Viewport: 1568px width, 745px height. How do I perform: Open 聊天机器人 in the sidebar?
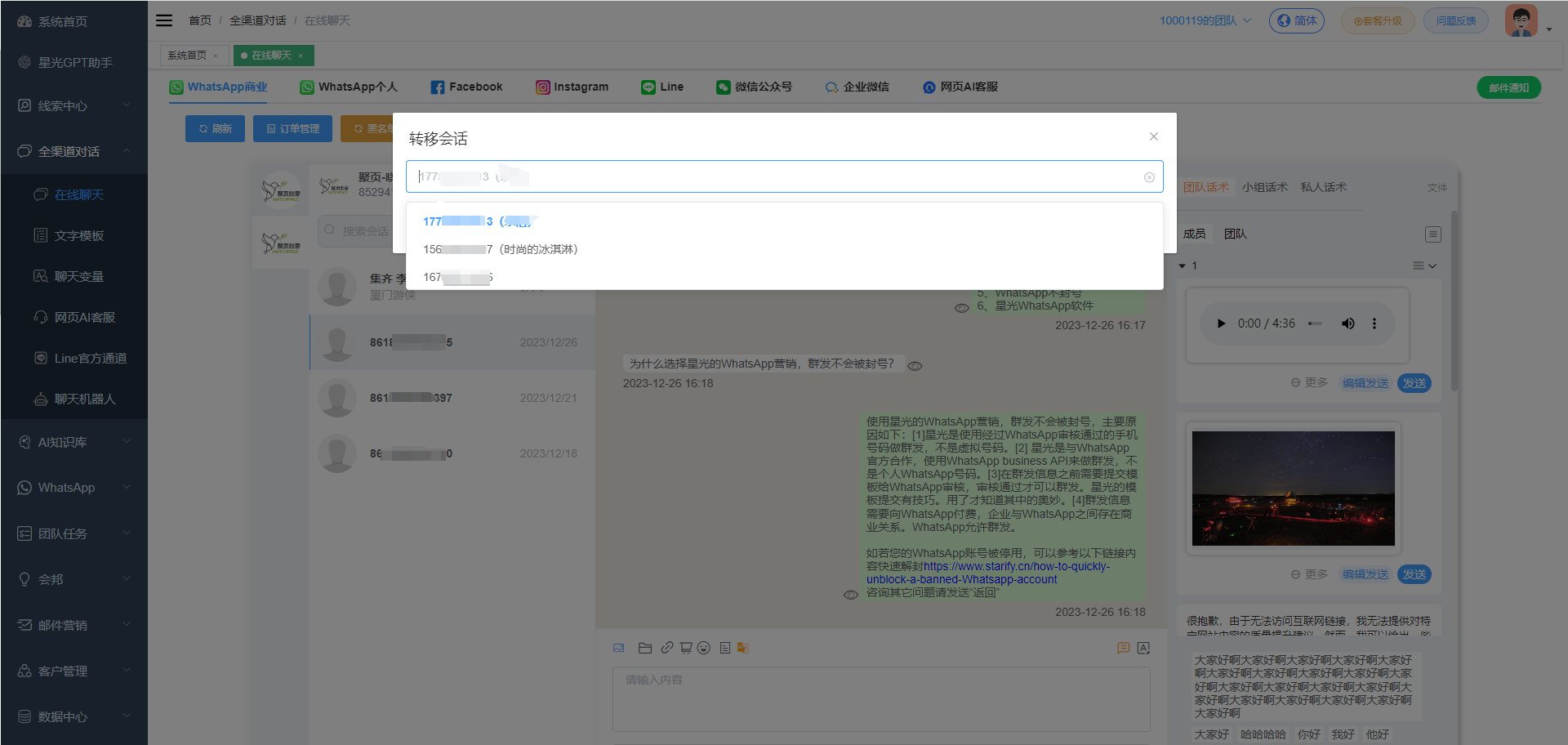(73, 399)
